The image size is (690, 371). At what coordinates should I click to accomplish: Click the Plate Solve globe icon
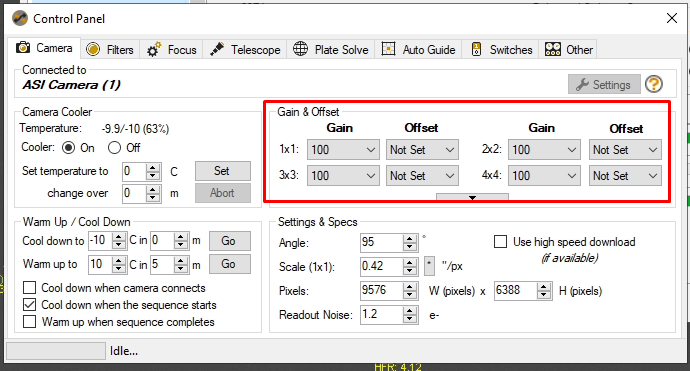click(x=301, y=49)
